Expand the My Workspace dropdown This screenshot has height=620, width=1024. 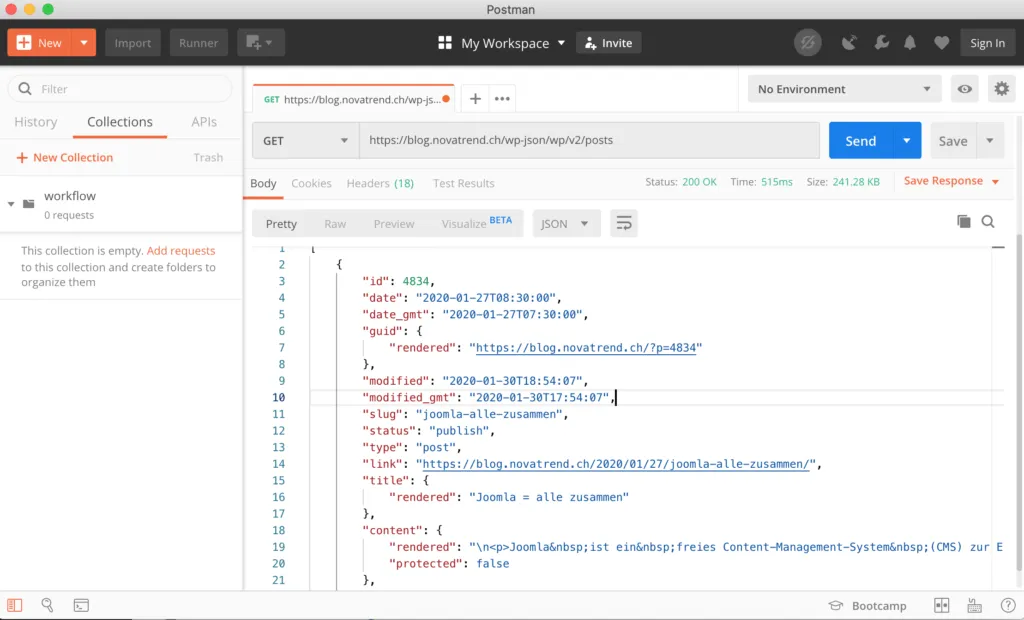click(513, 43)
